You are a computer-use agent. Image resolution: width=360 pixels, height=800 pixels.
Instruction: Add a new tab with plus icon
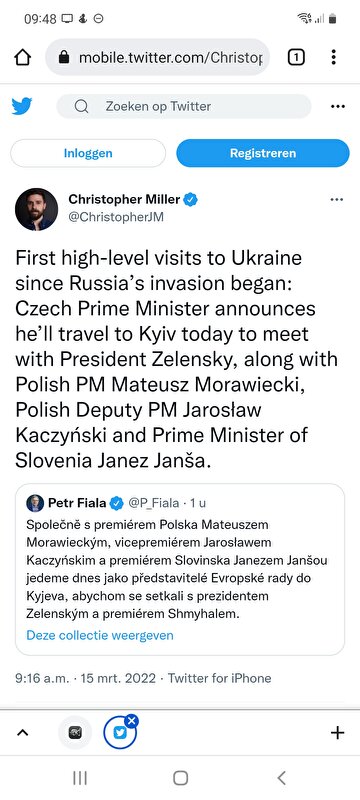(x=338, y=733)
